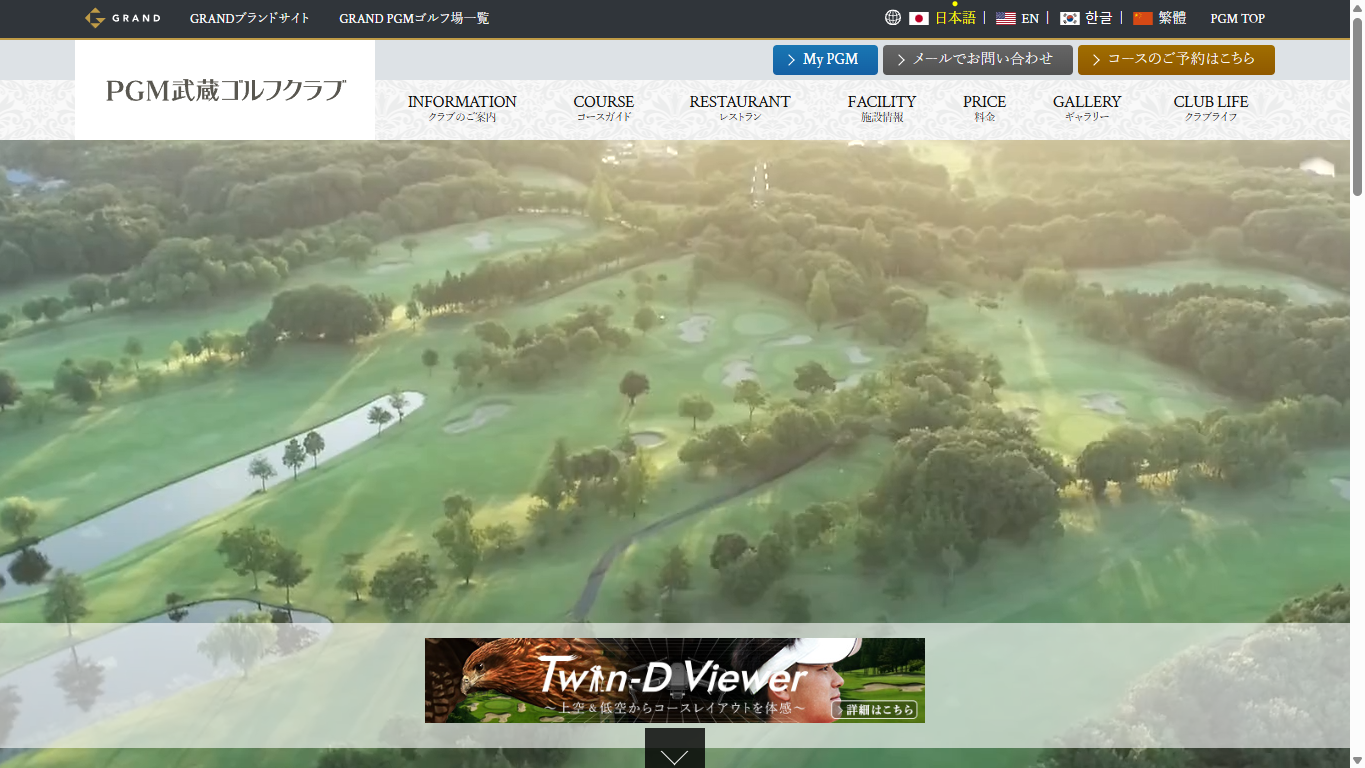
Task: Switch language to 日本語
Action: point(955,18)
